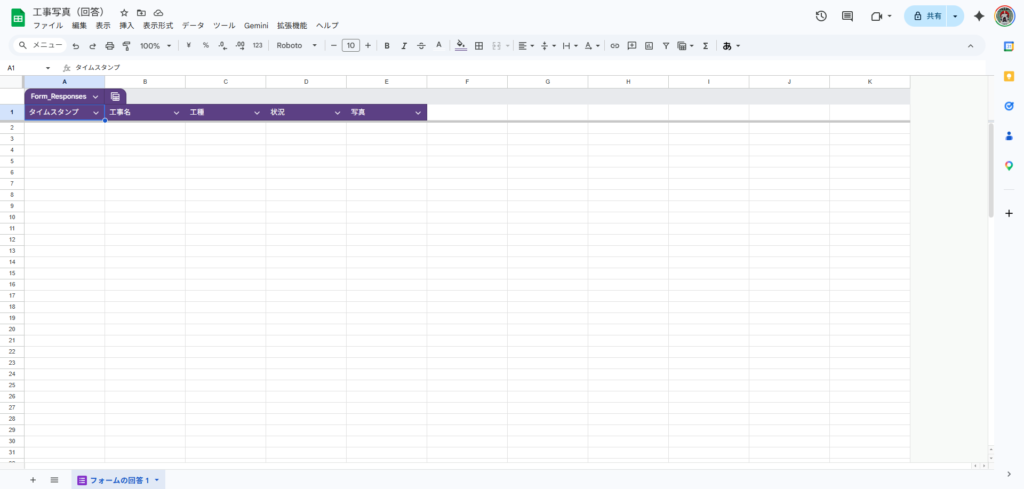Click the add new sheet plus button
The height and width of the screenshot is (489, 1024).
coord(33,480)
